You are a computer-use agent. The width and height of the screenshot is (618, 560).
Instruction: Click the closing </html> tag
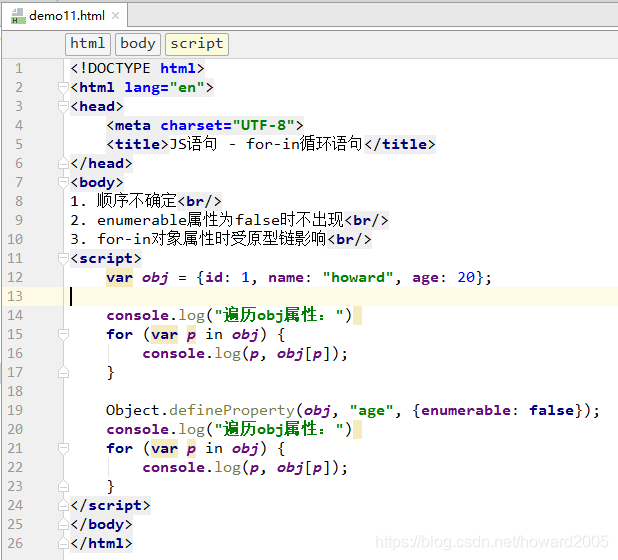101,543
